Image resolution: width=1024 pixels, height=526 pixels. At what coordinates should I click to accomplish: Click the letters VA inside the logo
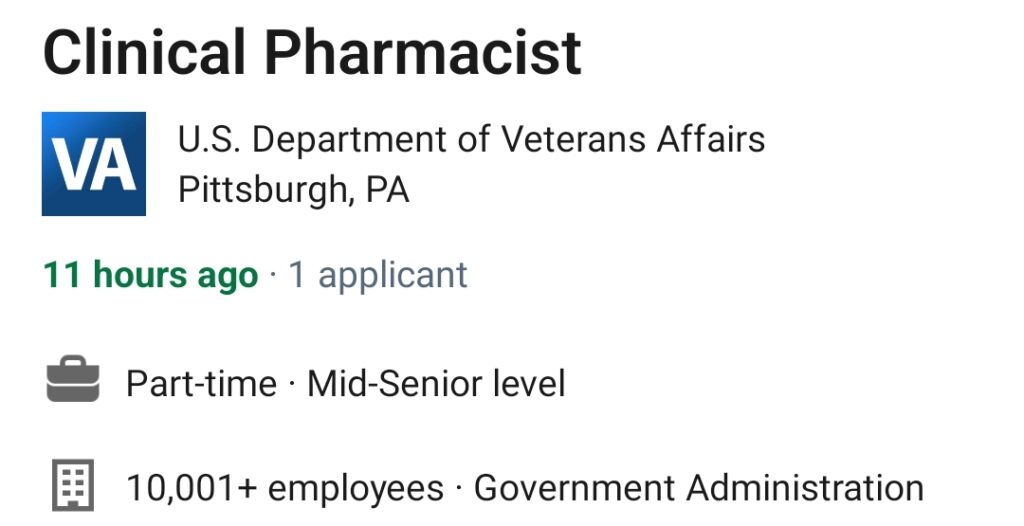tap(94, 168)
